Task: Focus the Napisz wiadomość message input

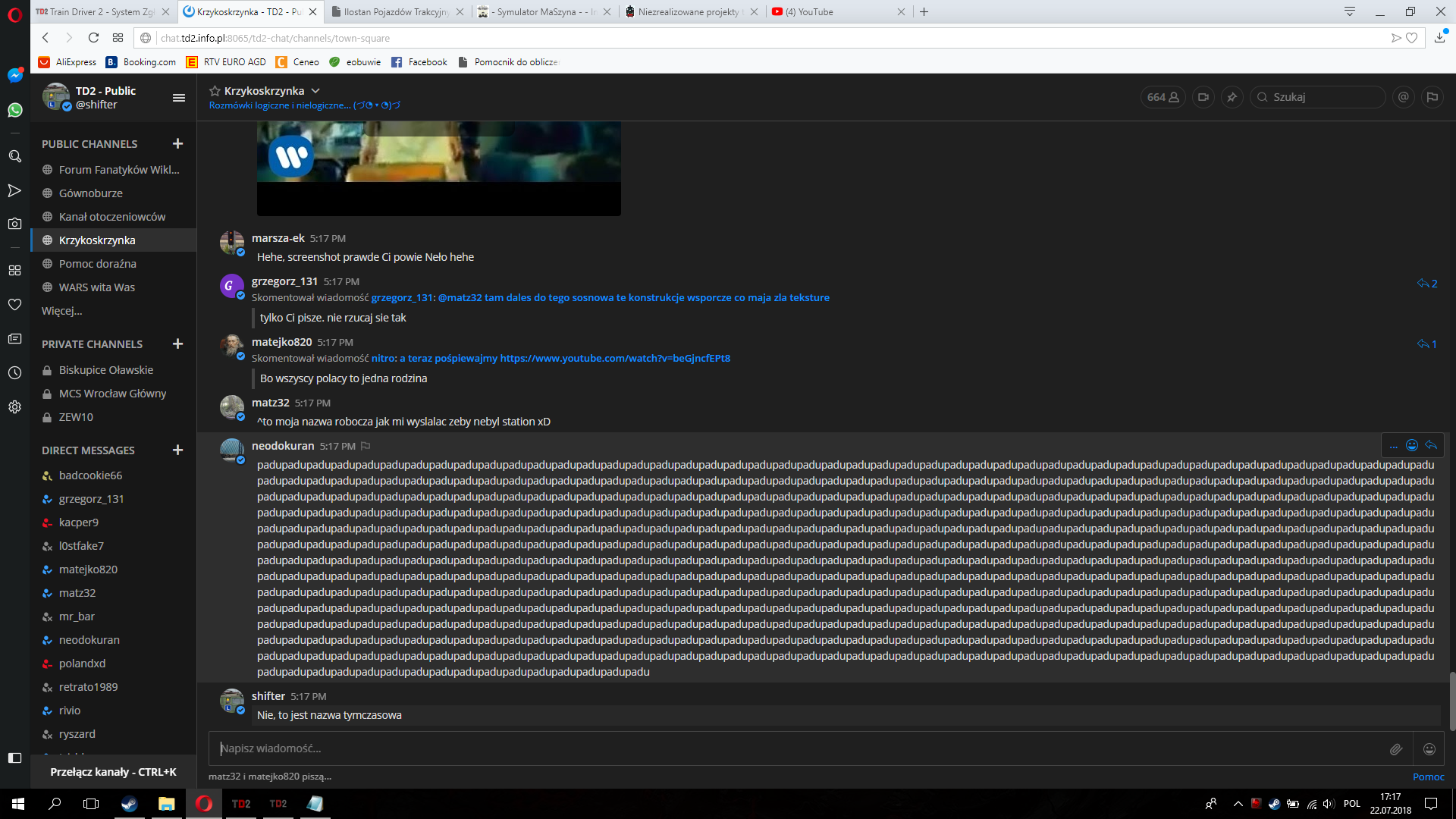Action: click(x=796, y=748)
